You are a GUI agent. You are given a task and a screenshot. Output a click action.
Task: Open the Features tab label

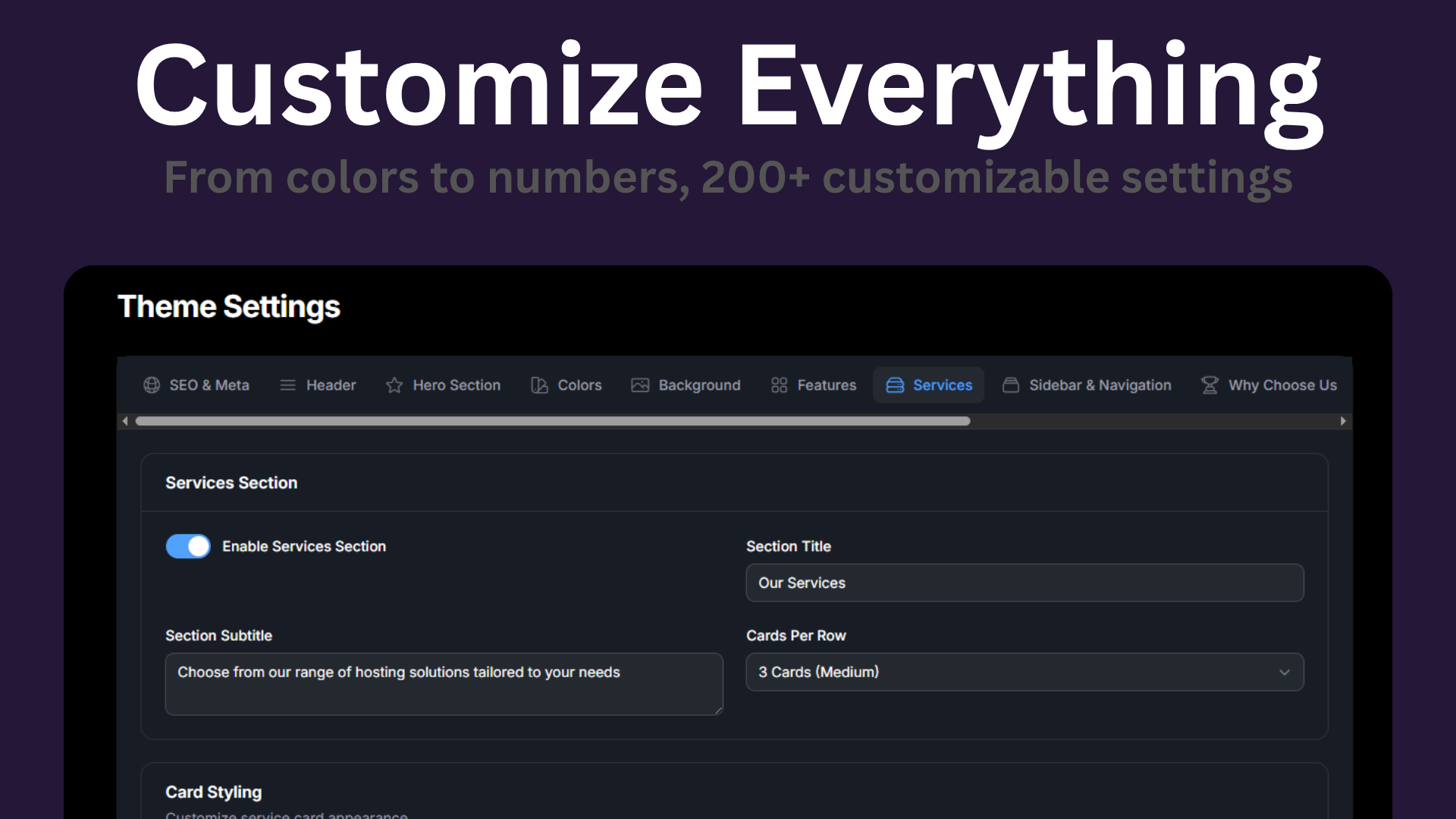(x=827, y=385)
